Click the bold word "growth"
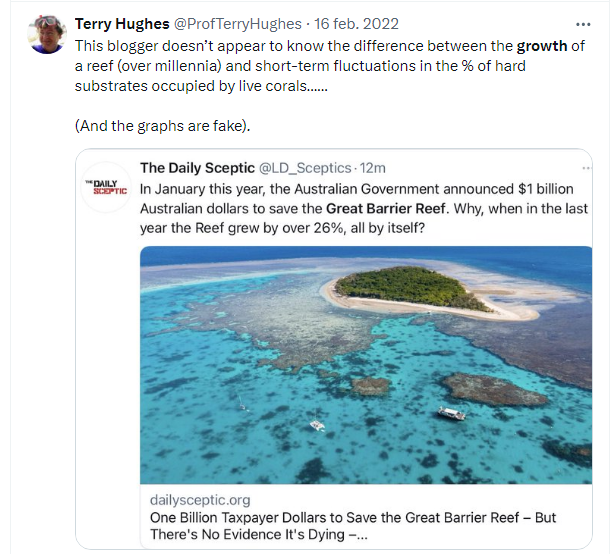613x554 pixels. (x=541, y=46)
